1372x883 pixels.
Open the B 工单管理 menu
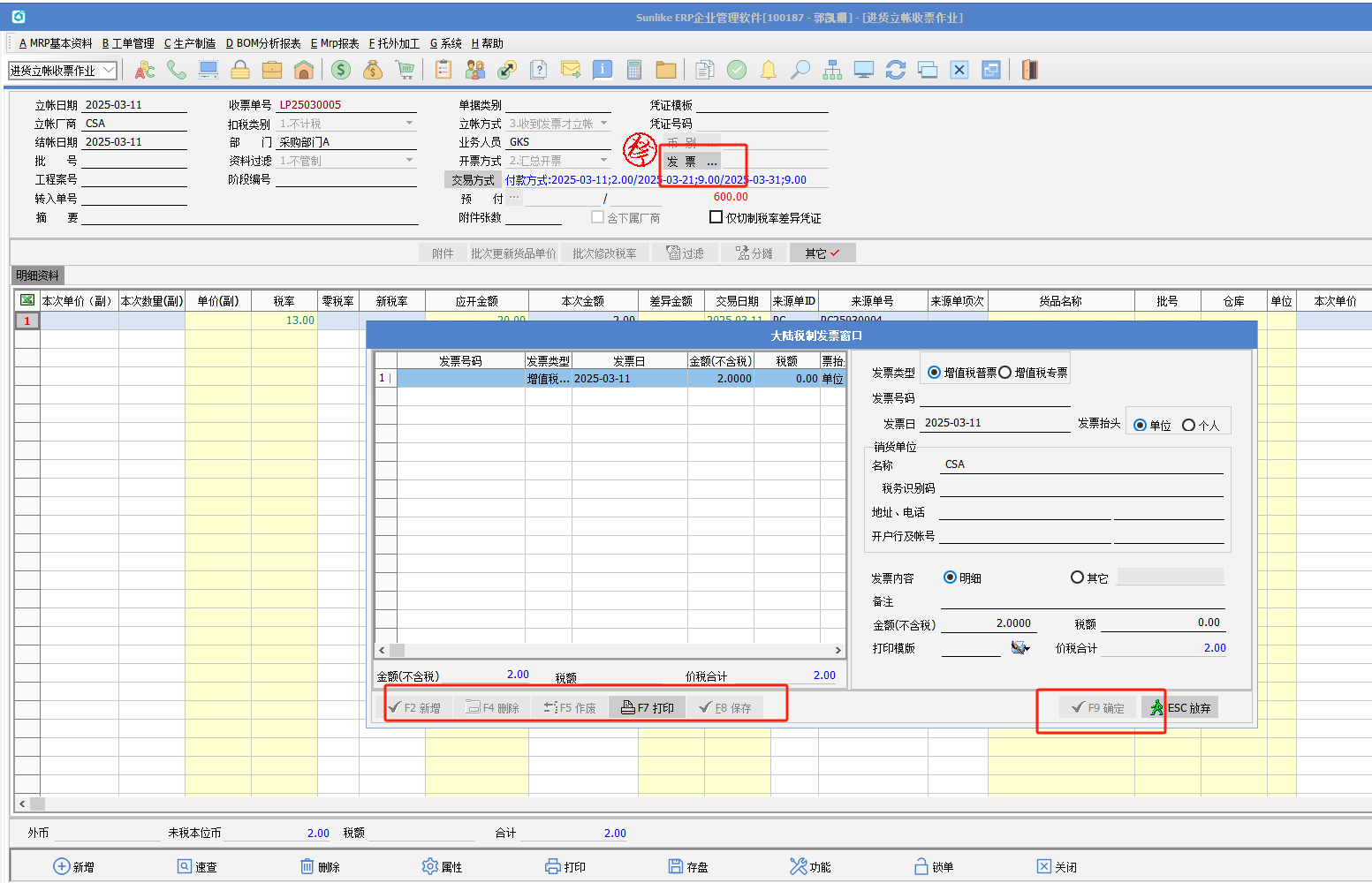point(128,43)
